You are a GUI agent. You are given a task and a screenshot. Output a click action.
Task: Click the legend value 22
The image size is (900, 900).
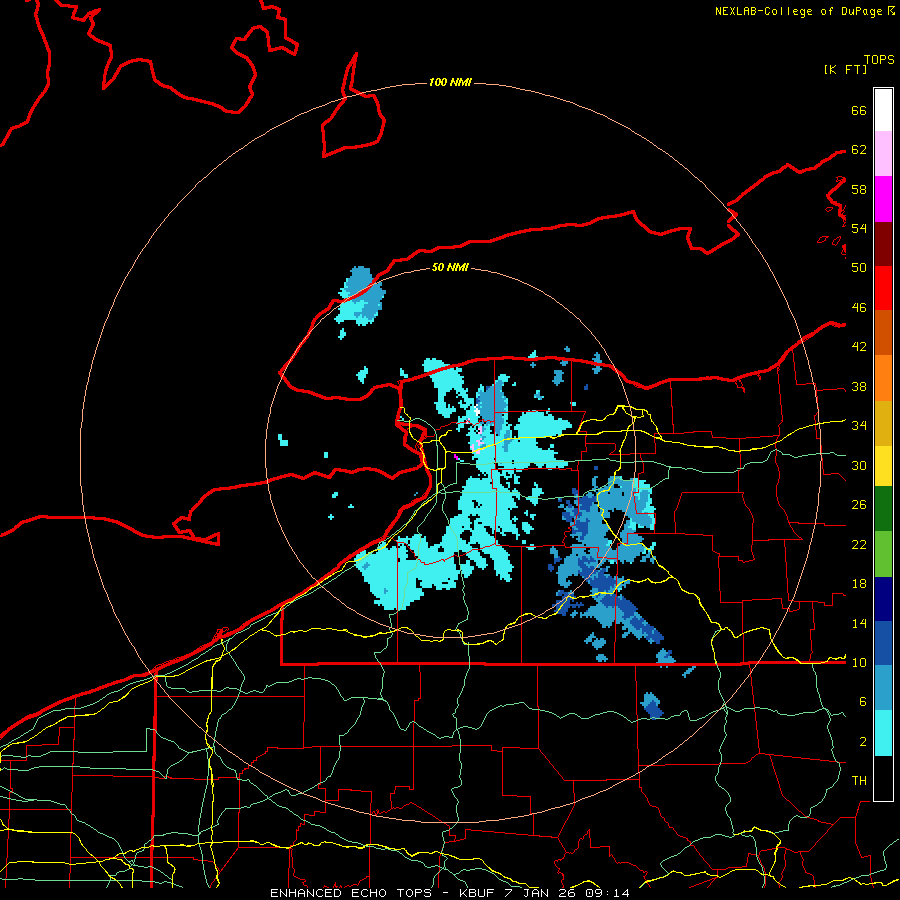859,544
